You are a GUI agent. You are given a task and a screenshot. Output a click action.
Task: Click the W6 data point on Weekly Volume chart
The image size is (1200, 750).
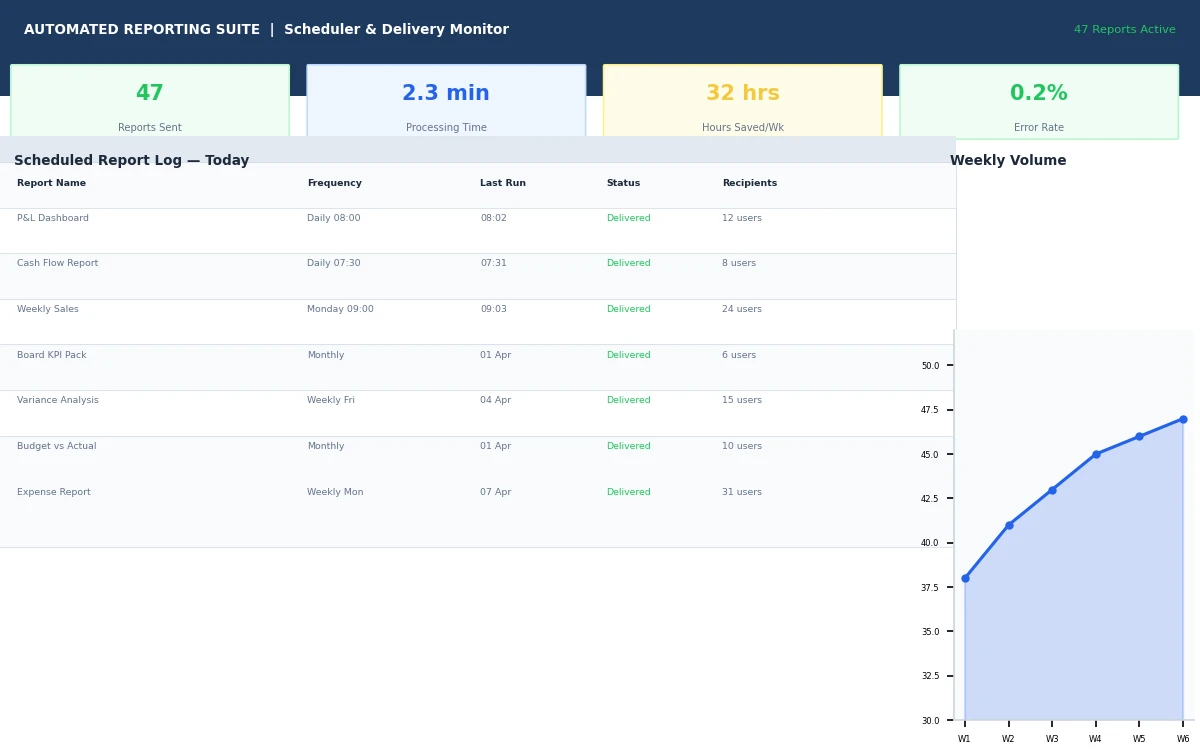coord(1183,419)
